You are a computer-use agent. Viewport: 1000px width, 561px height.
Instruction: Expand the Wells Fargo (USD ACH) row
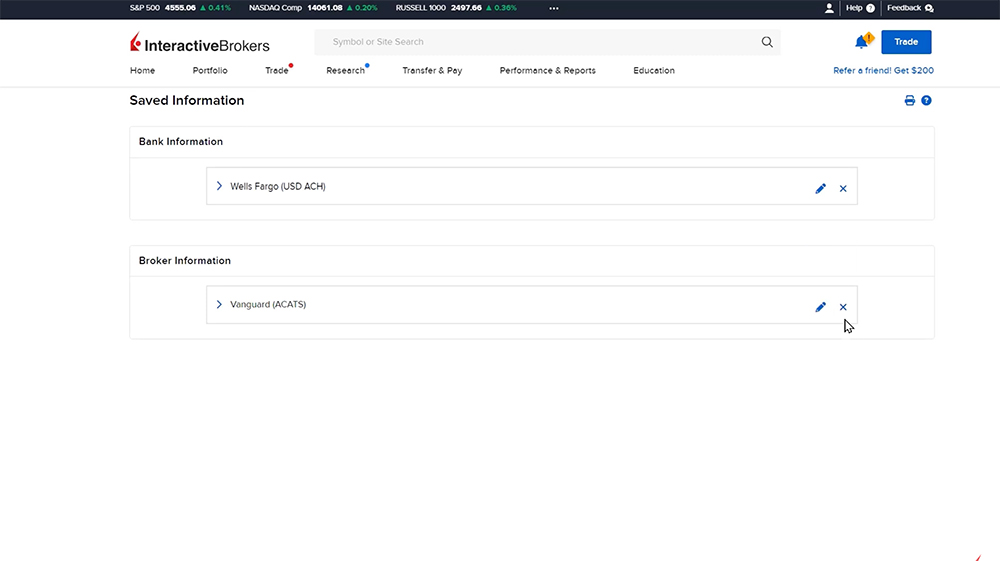(219, 186)
